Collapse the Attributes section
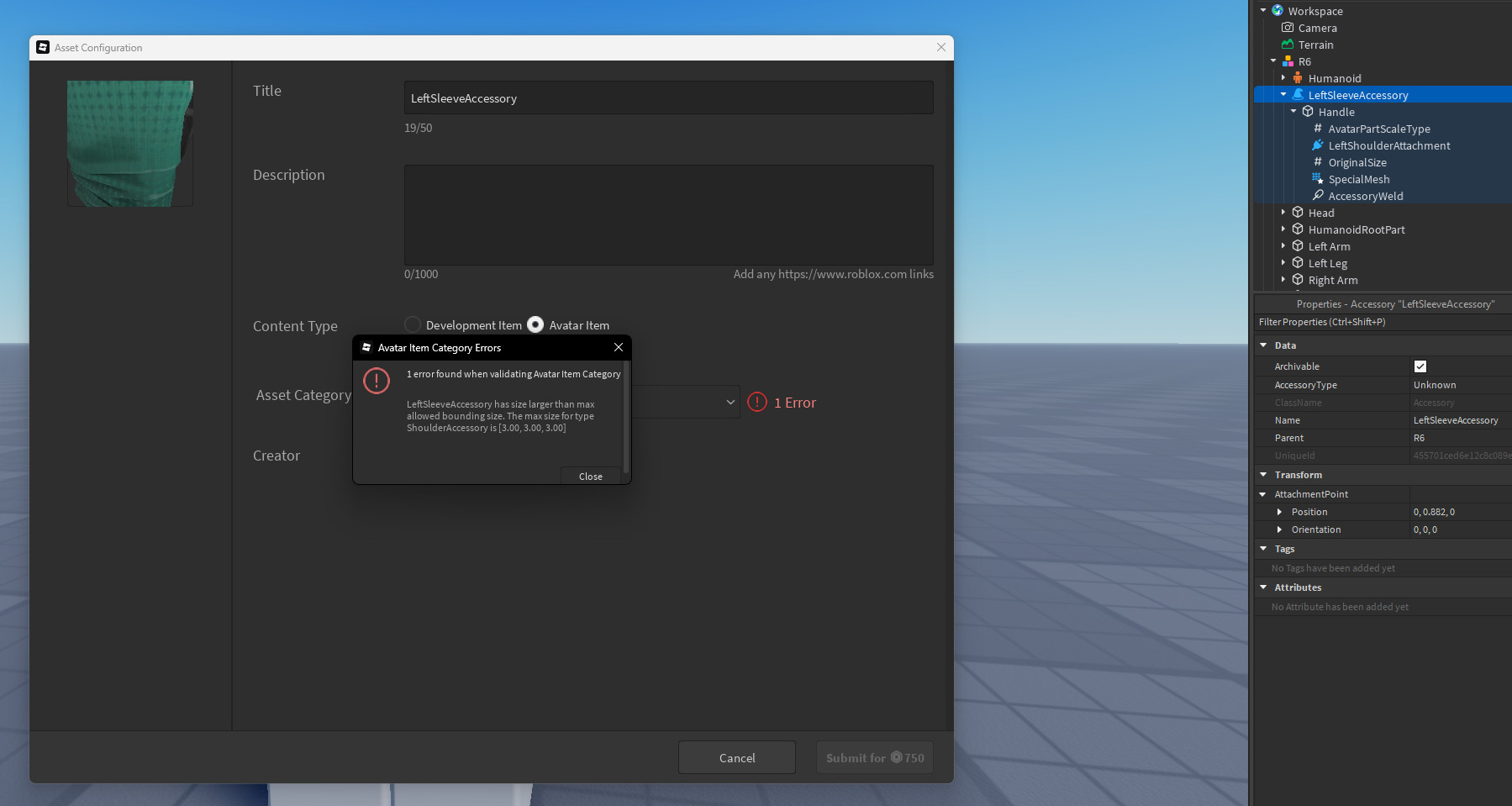The image size is (1512, 806). 1263,587
